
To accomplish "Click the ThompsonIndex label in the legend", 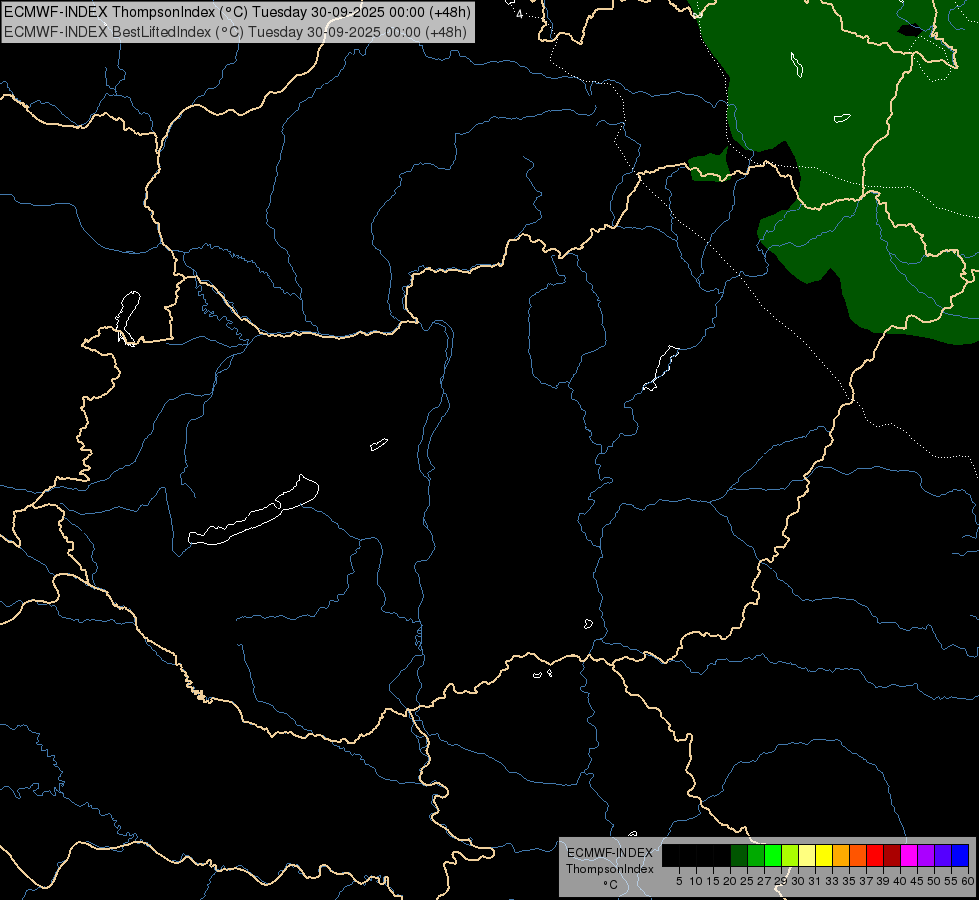I will (610, 869).
